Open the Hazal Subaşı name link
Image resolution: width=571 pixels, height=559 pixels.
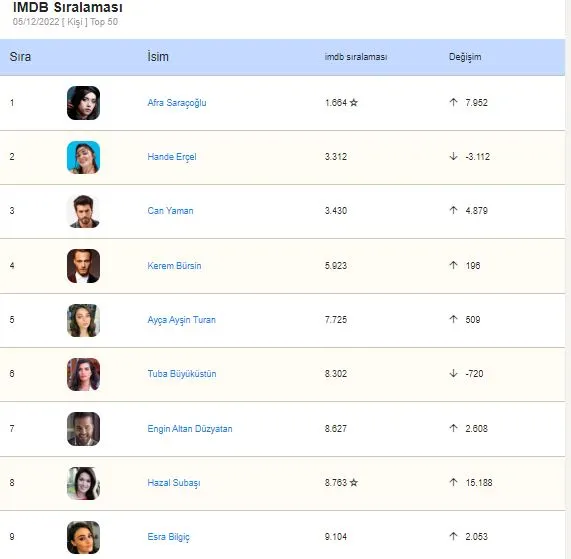coord(174,483)
